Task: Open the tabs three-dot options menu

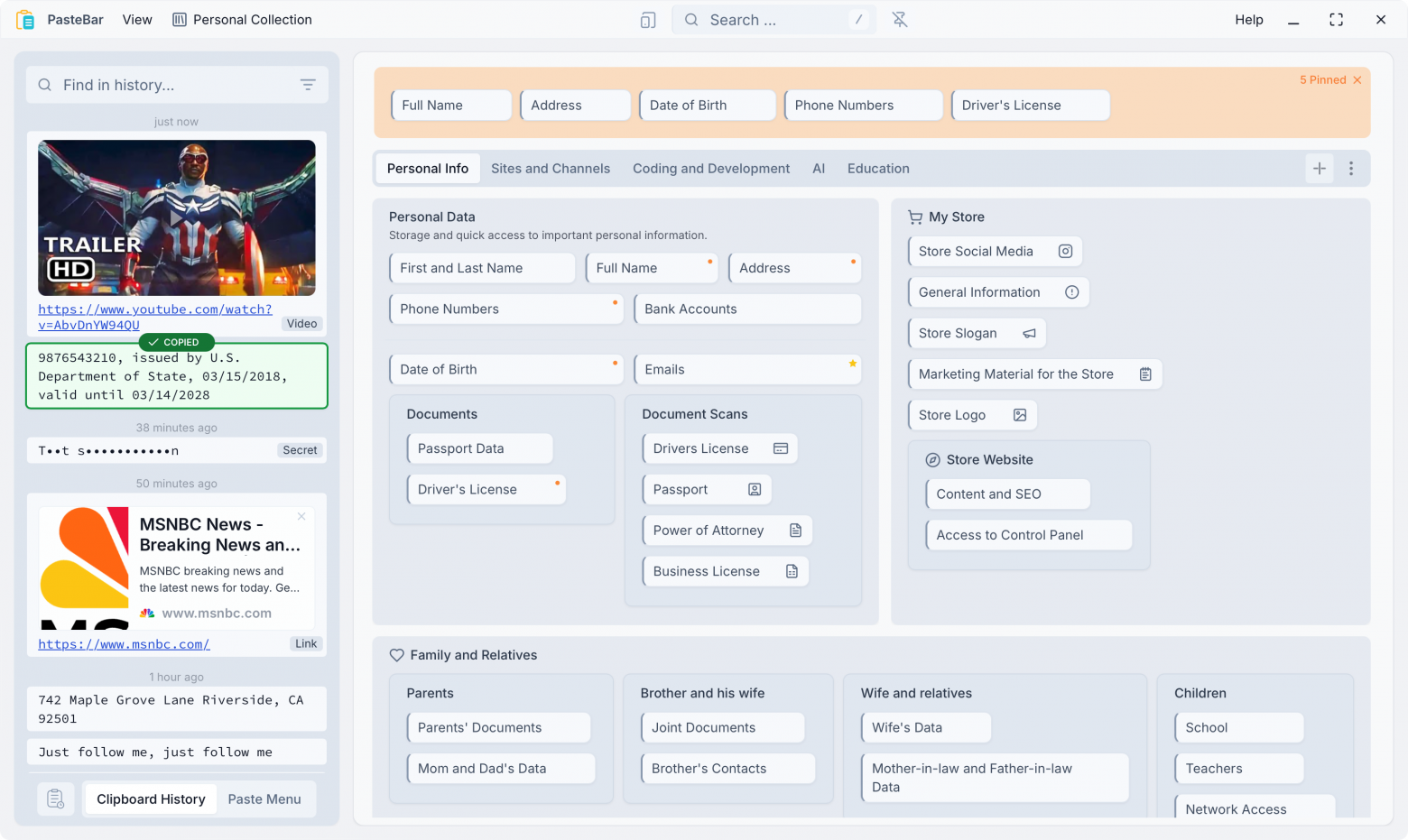Action: point(1351,169)
